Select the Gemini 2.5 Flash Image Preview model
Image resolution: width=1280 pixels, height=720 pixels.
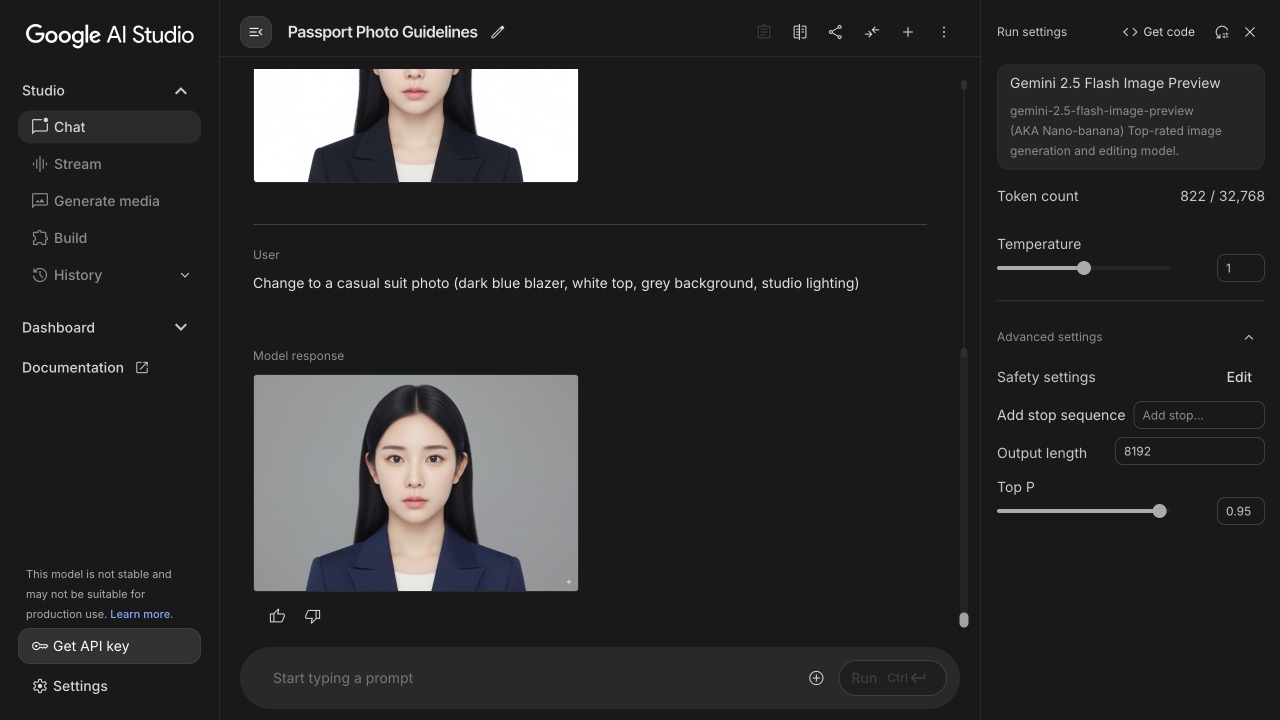1131,117
